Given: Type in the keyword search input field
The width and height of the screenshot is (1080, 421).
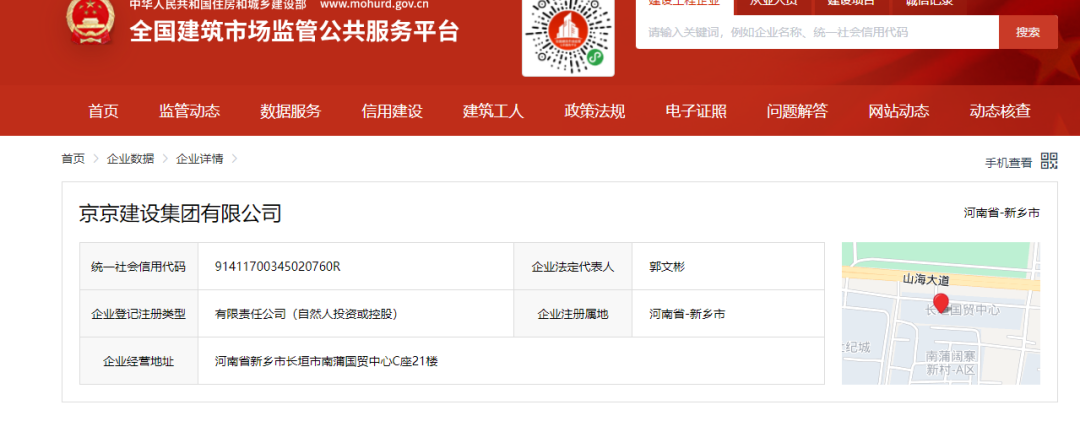Looking at the screenshot, I should click(x=817, y=32).
